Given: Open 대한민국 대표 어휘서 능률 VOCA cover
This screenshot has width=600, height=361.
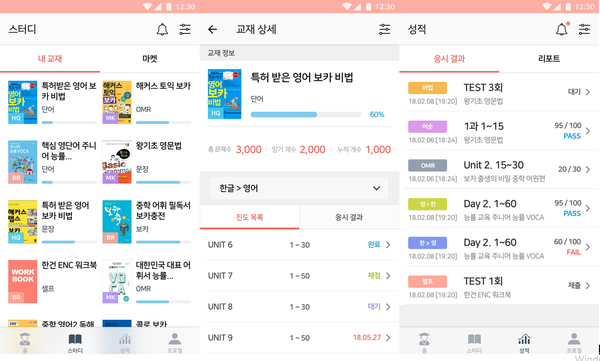Looking at the screenshot, I should pos(117,281).
